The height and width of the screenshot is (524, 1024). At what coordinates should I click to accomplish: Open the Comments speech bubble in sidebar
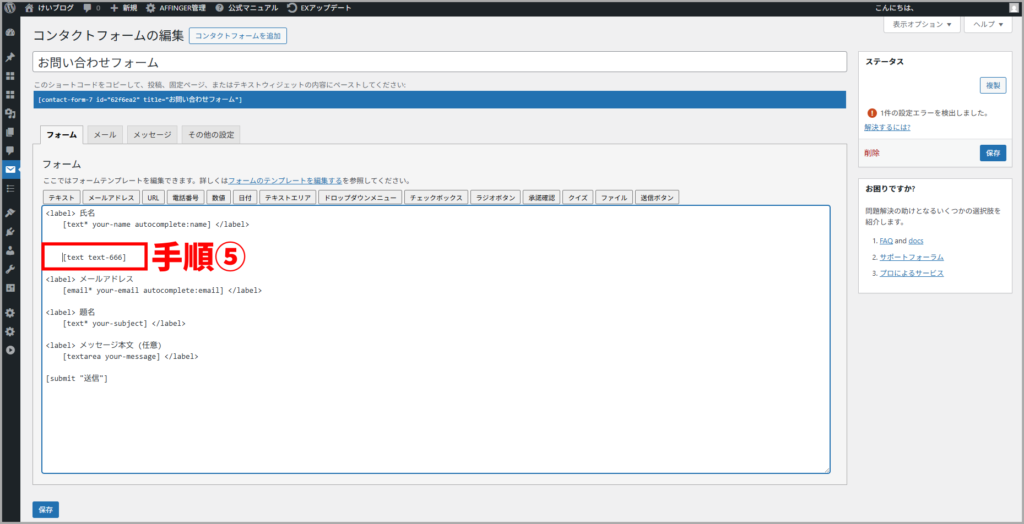pyautogui.click(x=10, y=150)
